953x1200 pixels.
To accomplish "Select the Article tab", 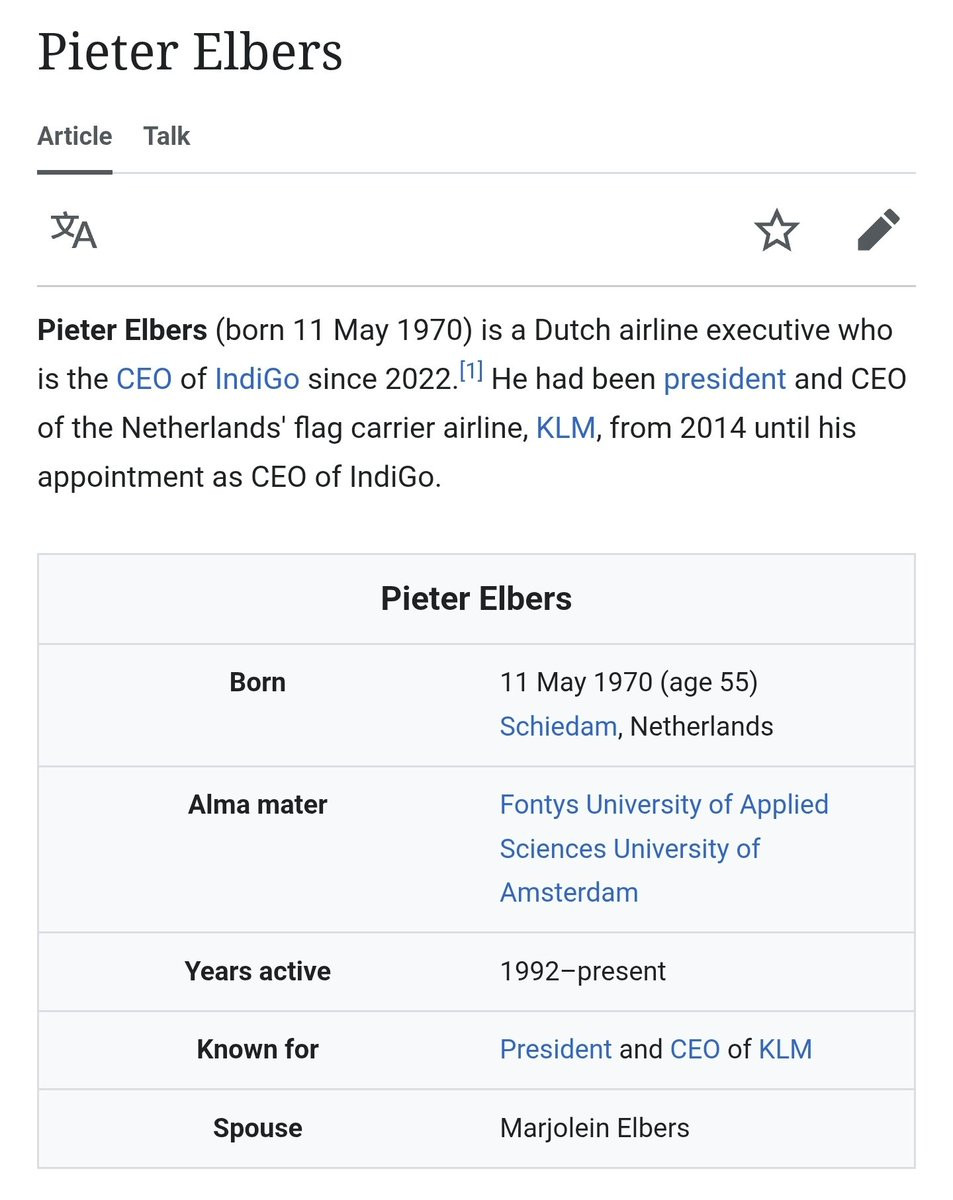I will 74,136.
